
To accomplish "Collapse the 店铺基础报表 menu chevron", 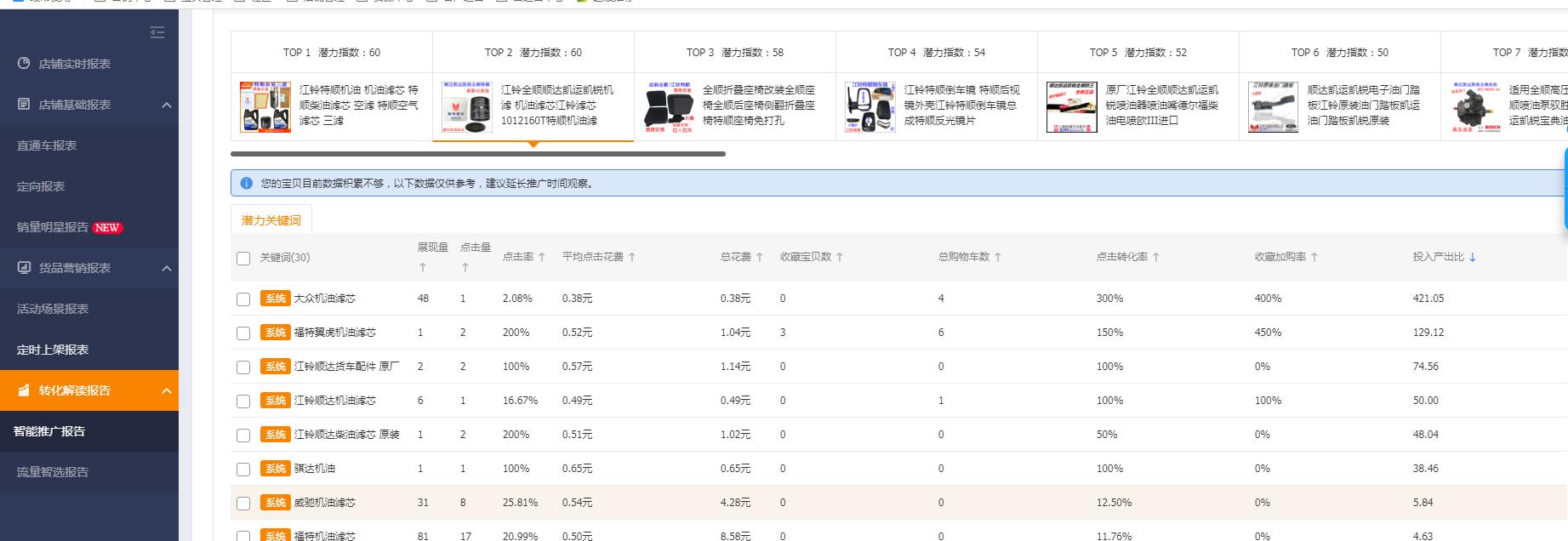I will [167, 105].
